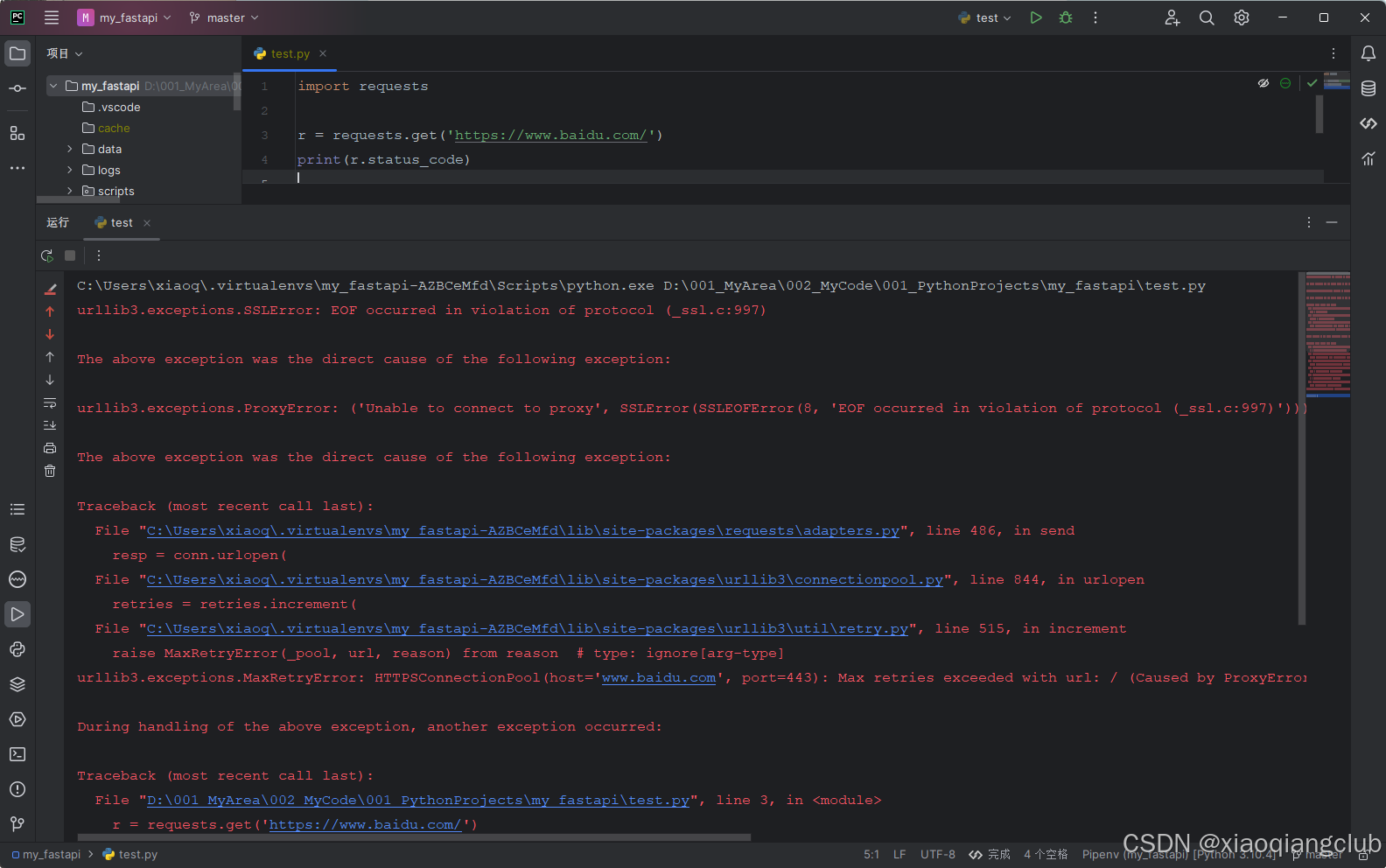1386x868 pixels.
Task: Open Endpoints tool window on right bar
Action: point(1368,123)
